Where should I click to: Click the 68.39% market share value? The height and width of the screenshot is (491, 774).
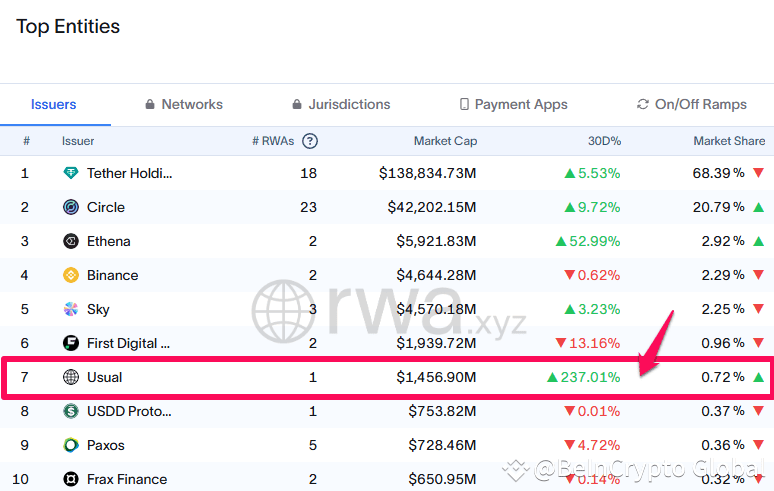pos(719,173)
